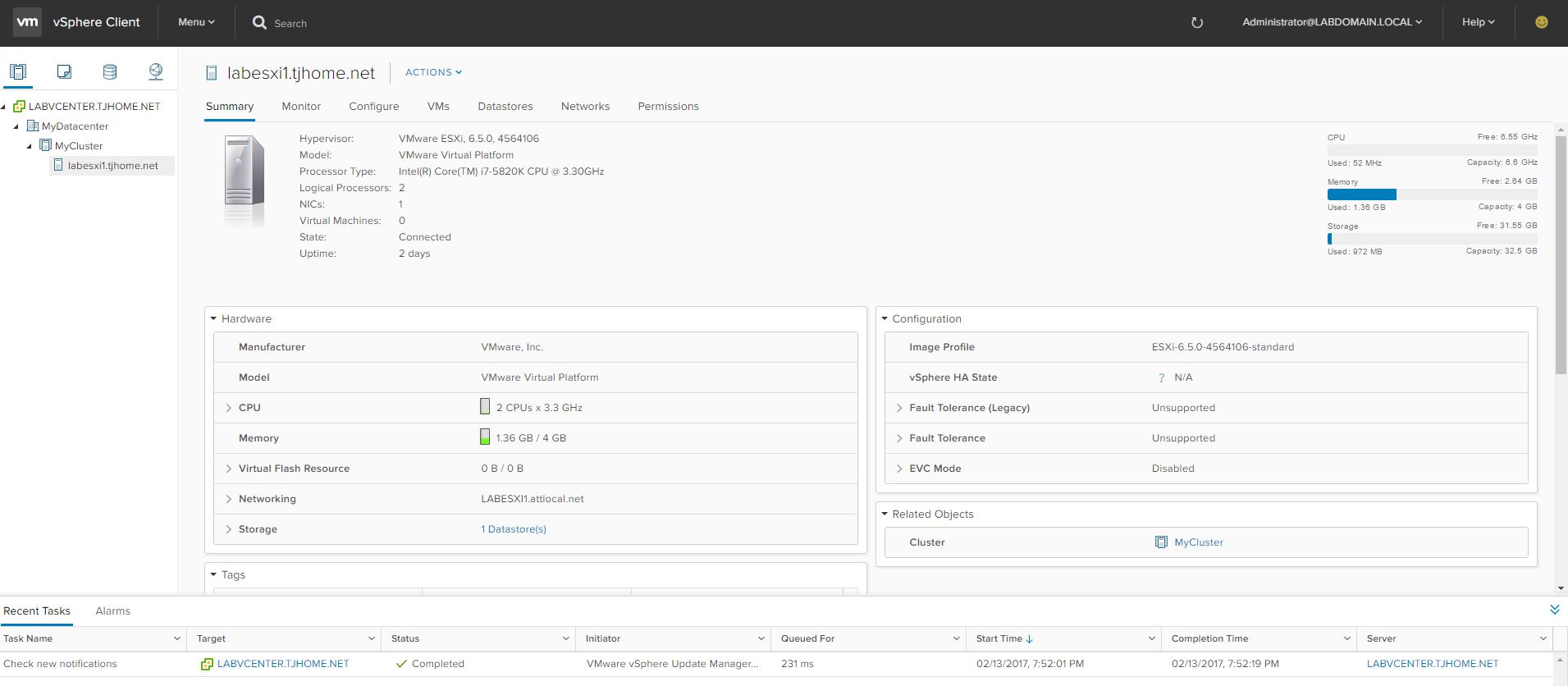Click the CPU usage bar
1568x686 pixels.
pos(1433,150)
